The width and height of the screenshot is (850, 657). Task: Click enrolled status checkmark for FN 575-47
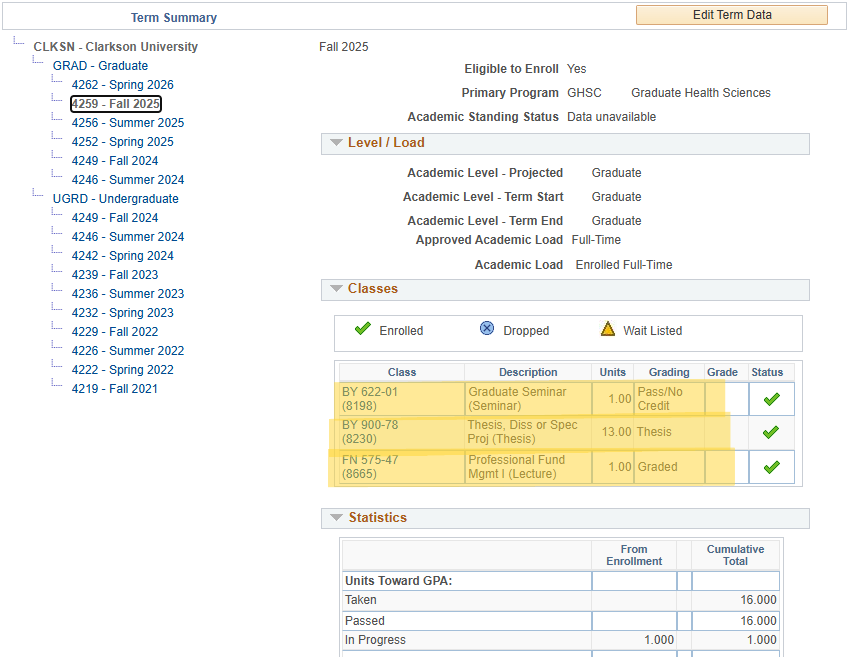[x=771, y=467]
